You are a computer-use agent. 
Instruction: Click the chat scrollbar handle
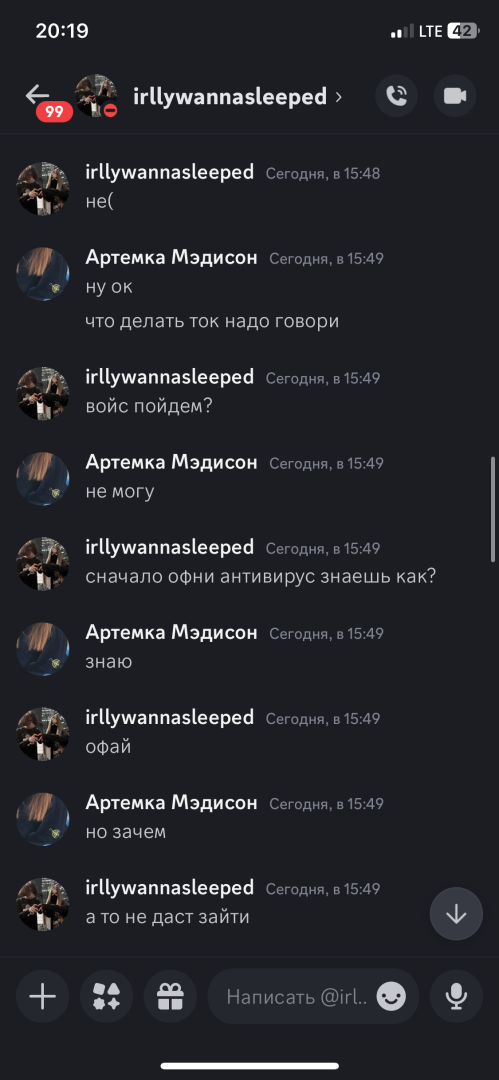click(493, 508)
